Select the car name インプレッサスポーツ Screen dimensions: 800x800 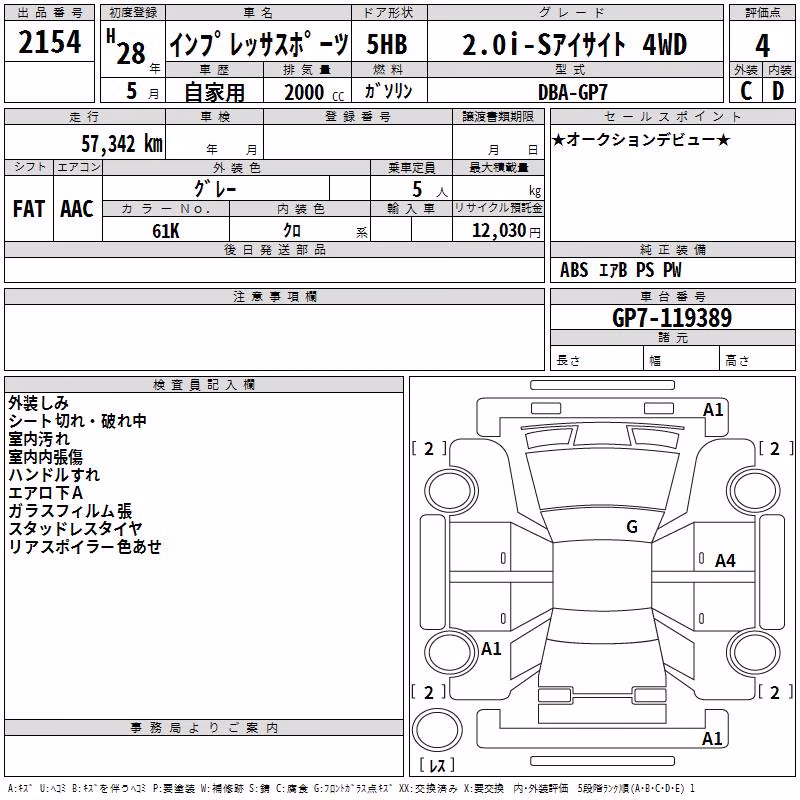(x=259, y=44)
